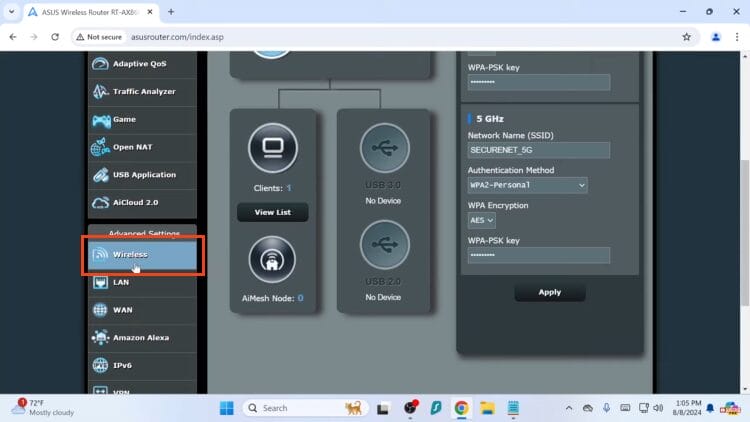Click the Clients computer icon
The height and width of the screenshot is (422, 750).
tap(273, 148)
